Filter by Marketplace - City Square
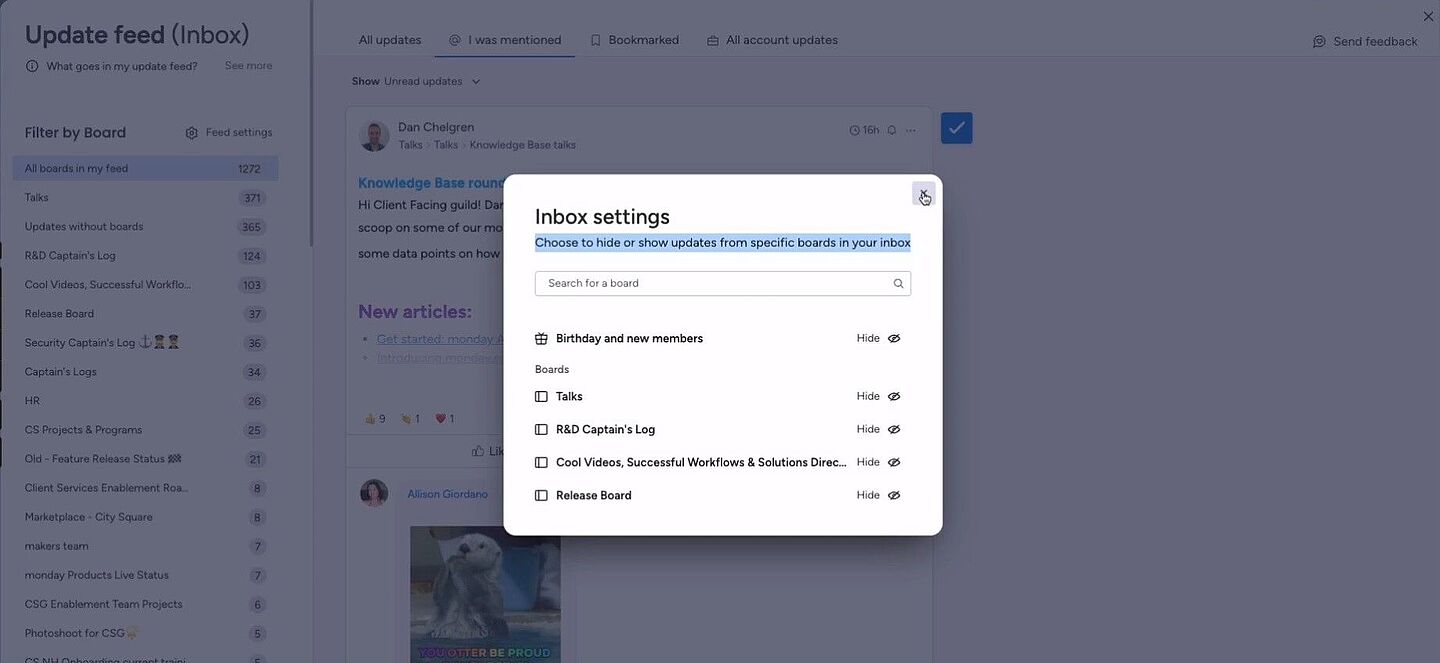Viewport: 1440px width, 663px height. click(145, 516)
